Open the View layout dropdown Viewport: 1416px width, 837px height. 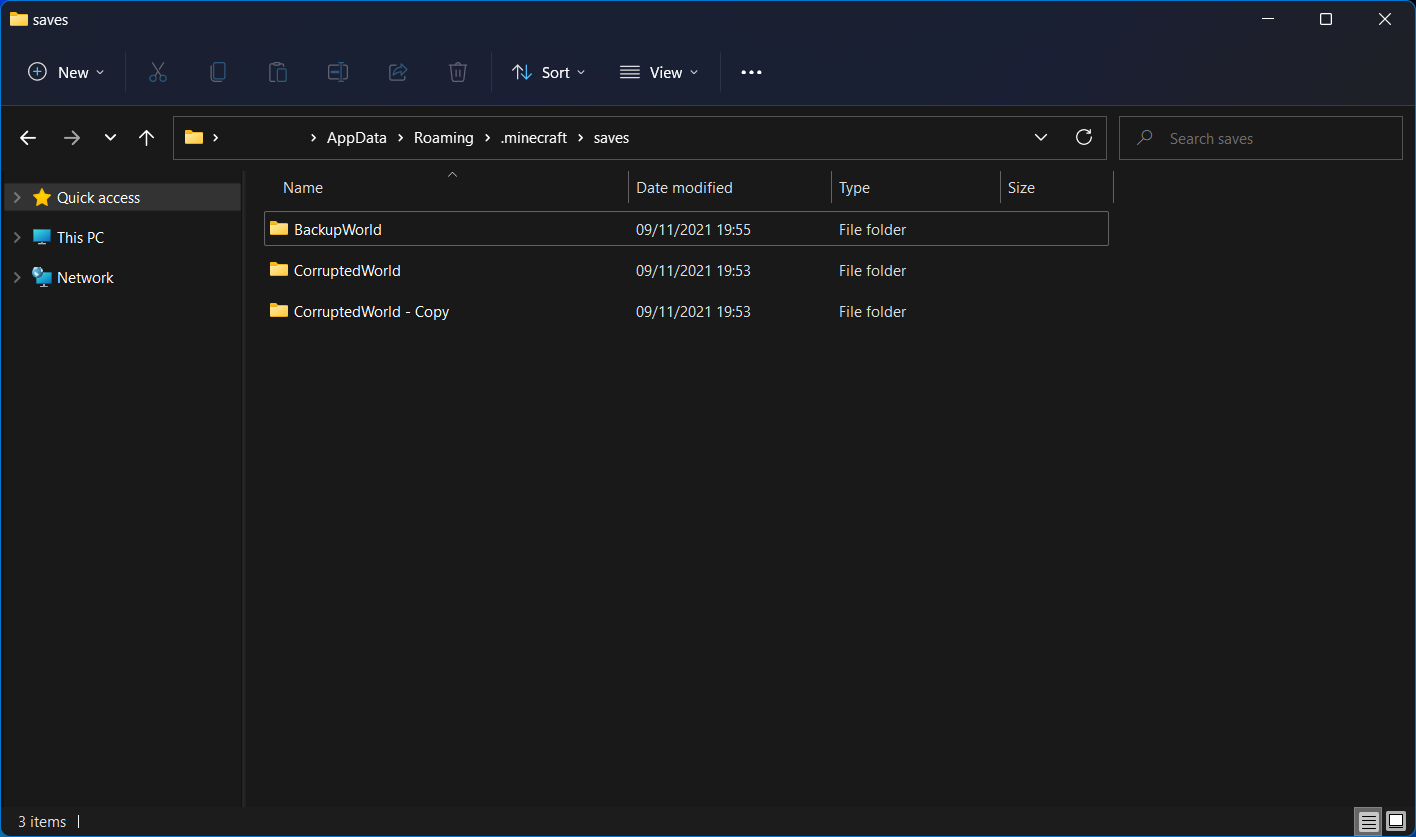coord(659,72)
